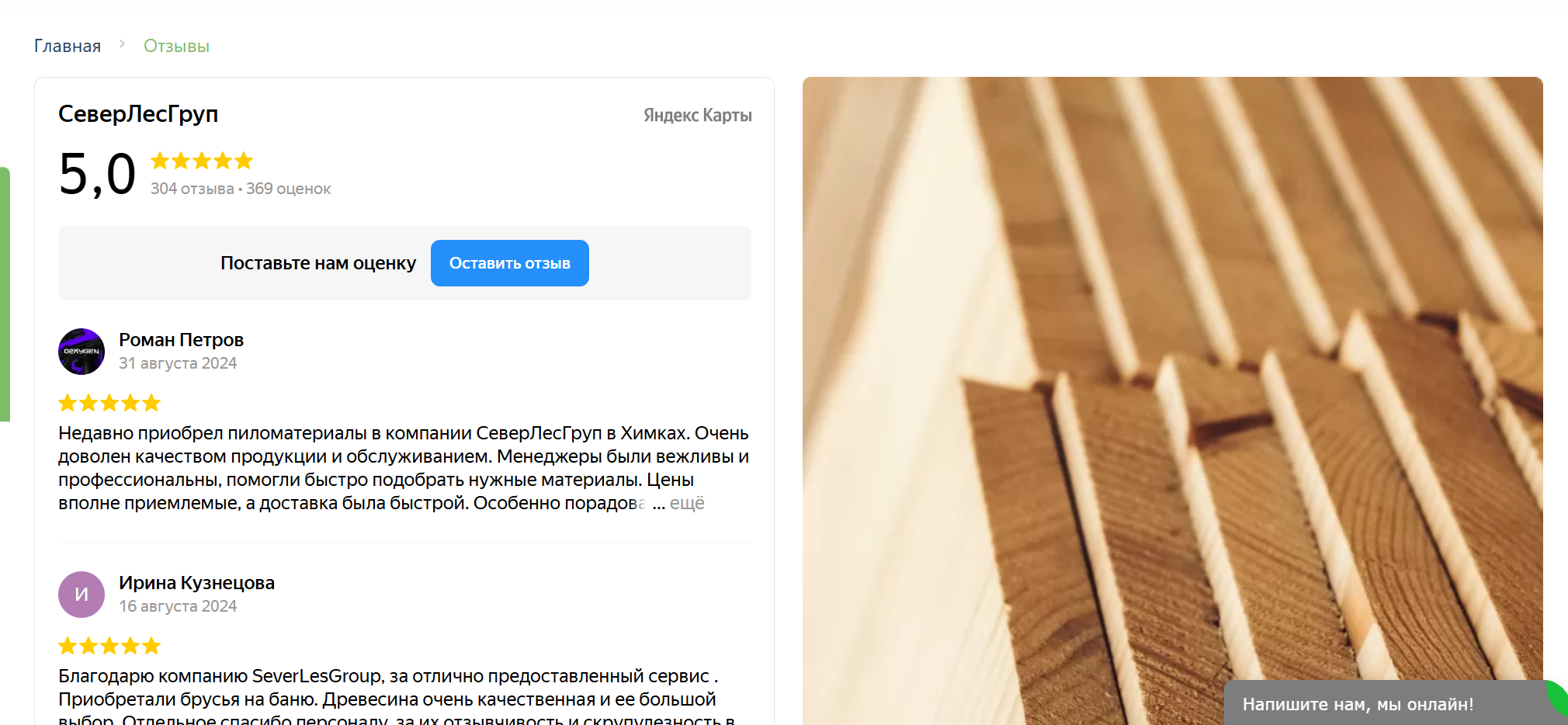Click the five-star overall rating icons
Screen dimensions: 1568x725
(202, 161)
